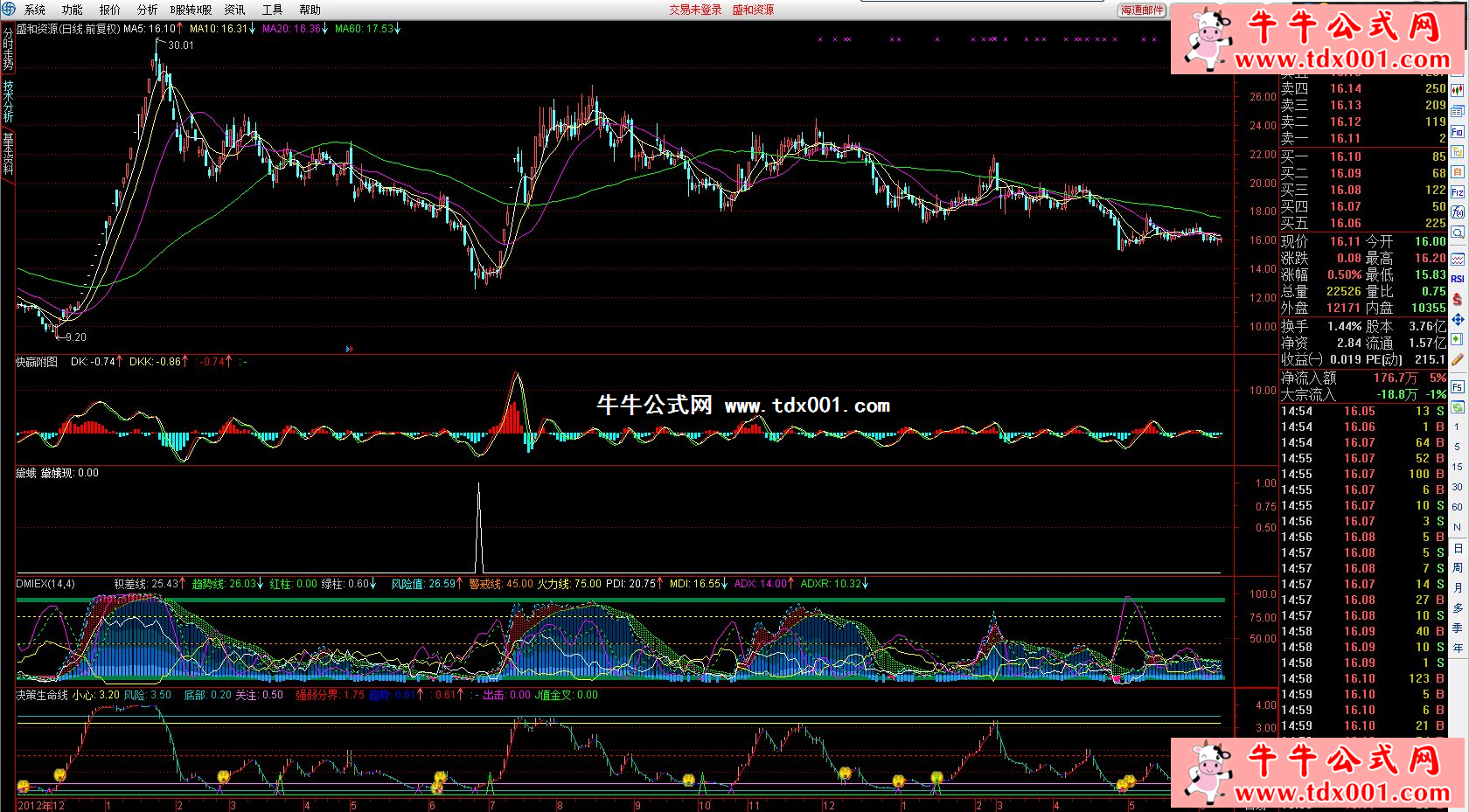This screenshot has width=1469, height=812.
Task: Click the F10 company info icon
Action: click(x=1458, y=132)
